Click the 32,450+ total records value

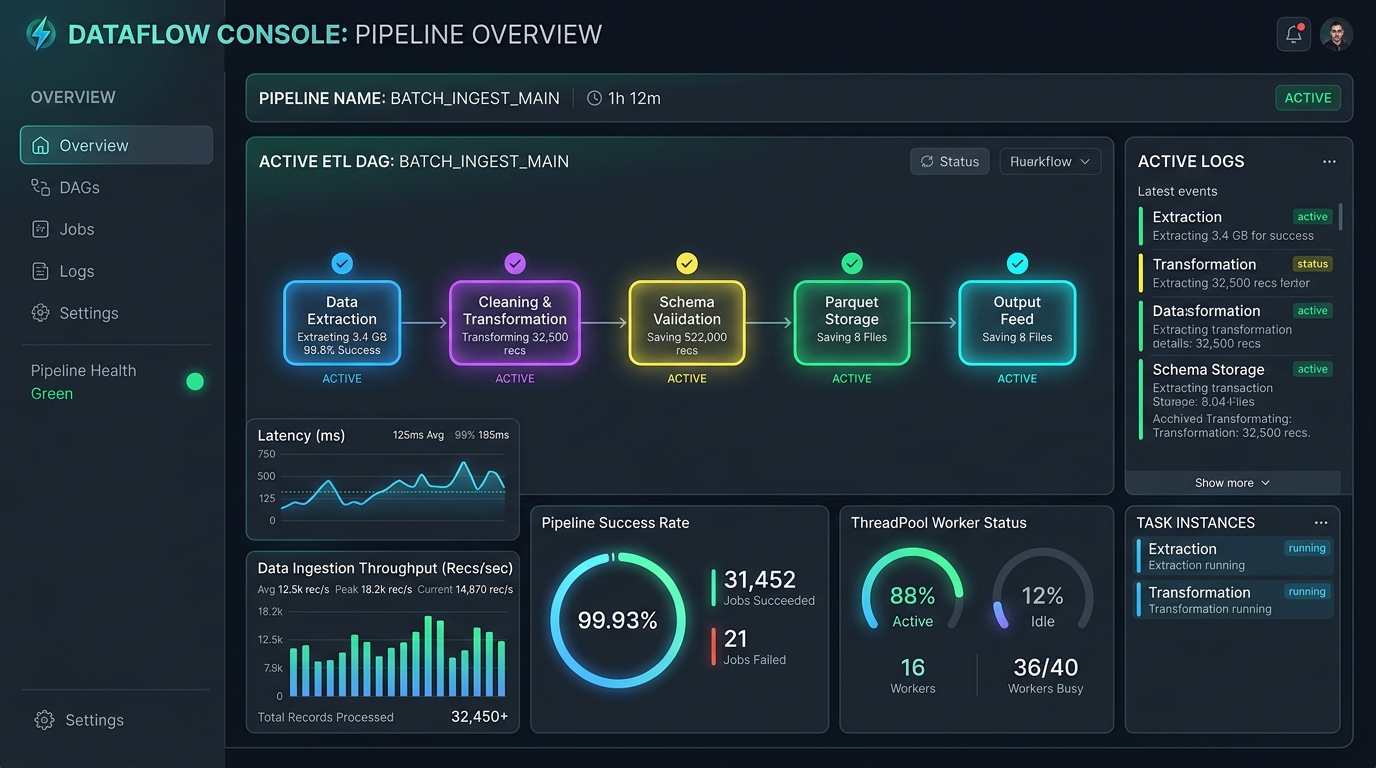click(480, 717)
